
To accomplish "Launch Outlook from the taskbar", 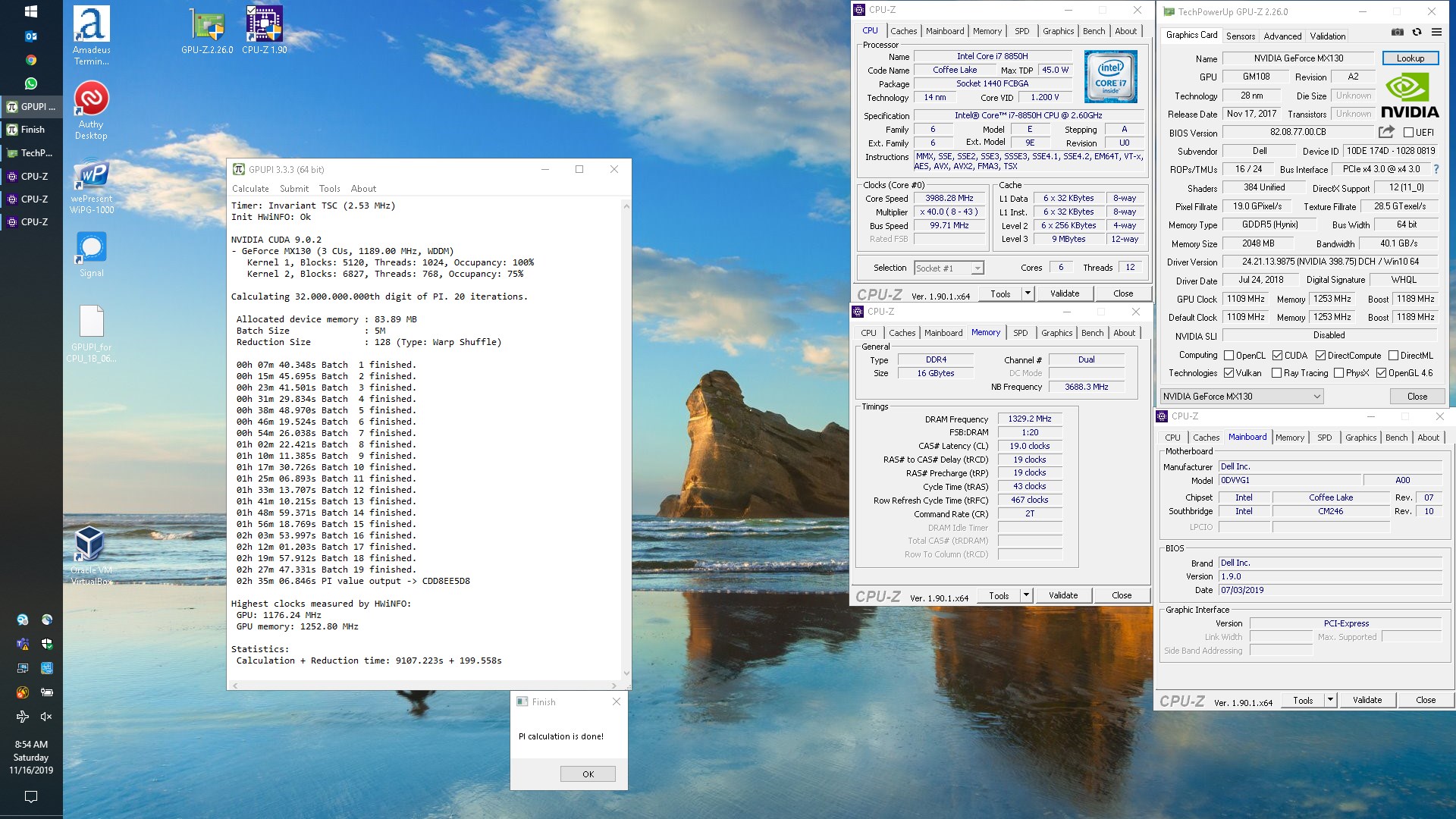I will coord(31,36).
